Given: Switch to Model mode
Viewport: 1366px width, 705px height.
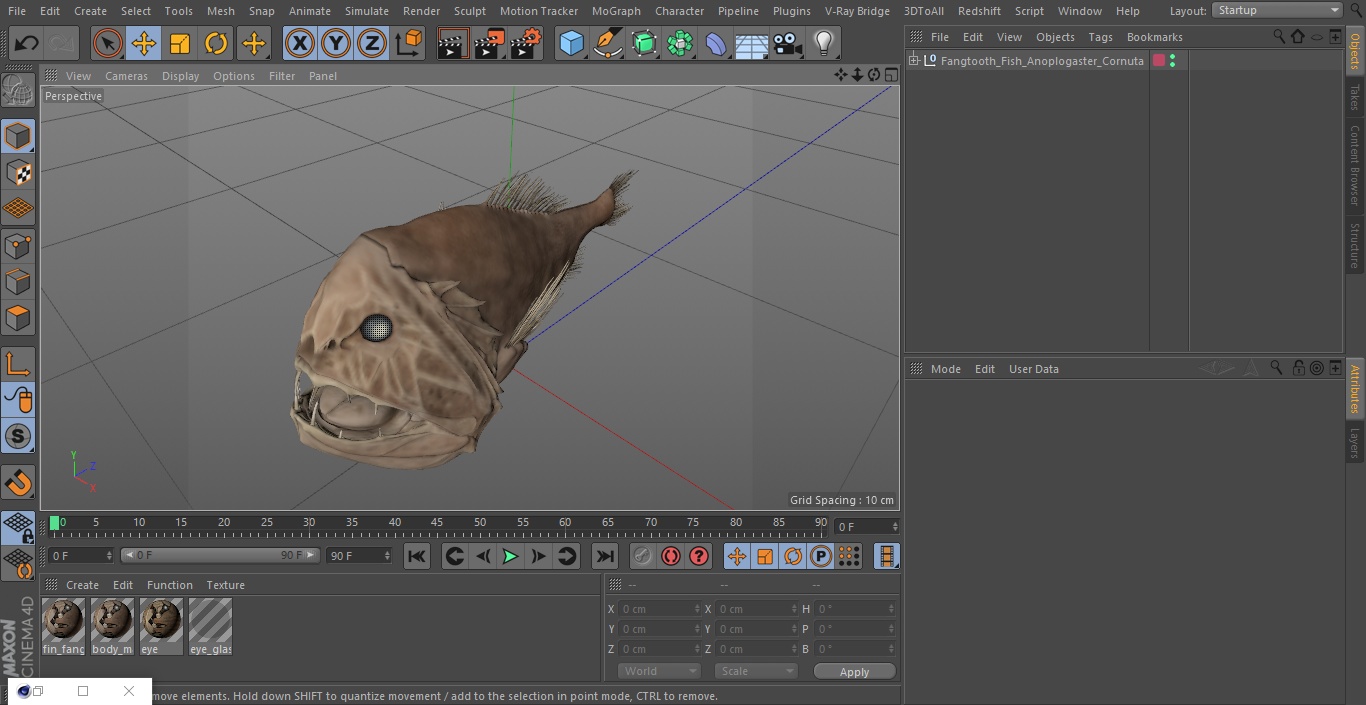Looking at the screenshot, I should coord(18,136).
